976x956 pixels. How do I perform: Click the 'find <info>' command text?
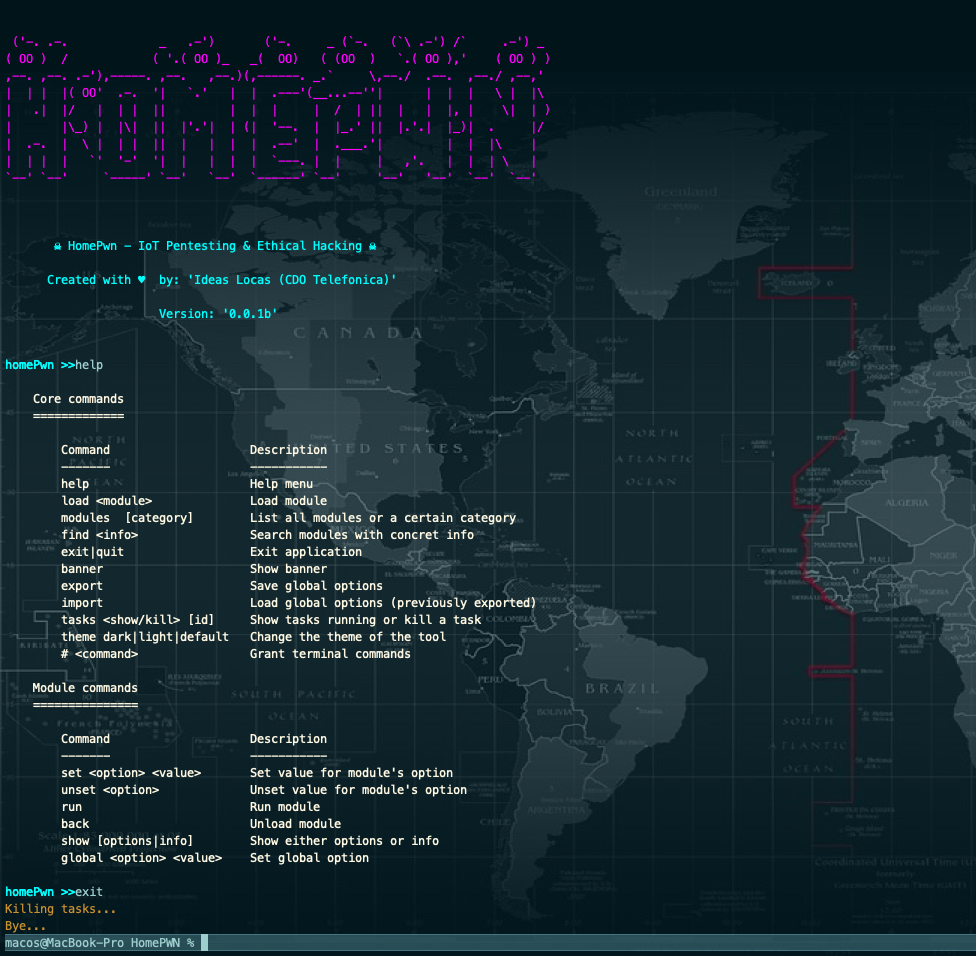[x=100, y=535]
